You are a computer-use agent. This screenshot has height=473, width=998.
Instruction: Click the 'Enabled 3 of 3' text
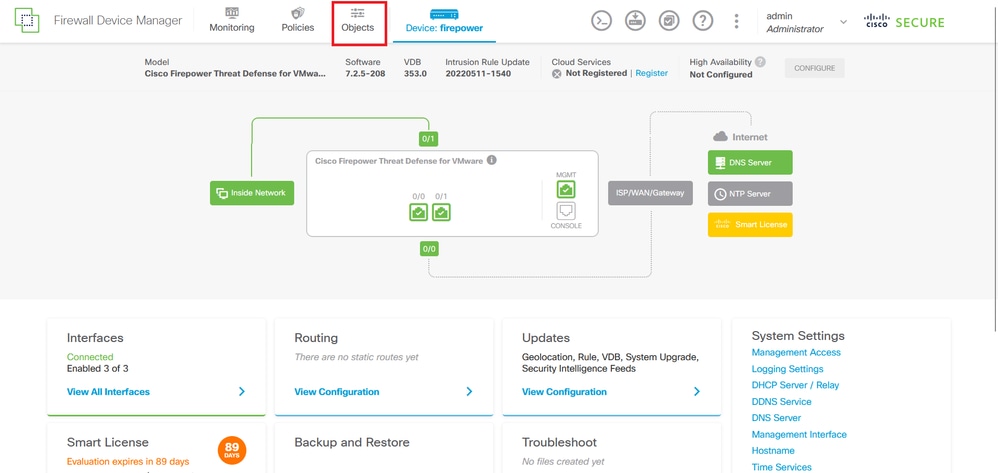tap(97, 369)
